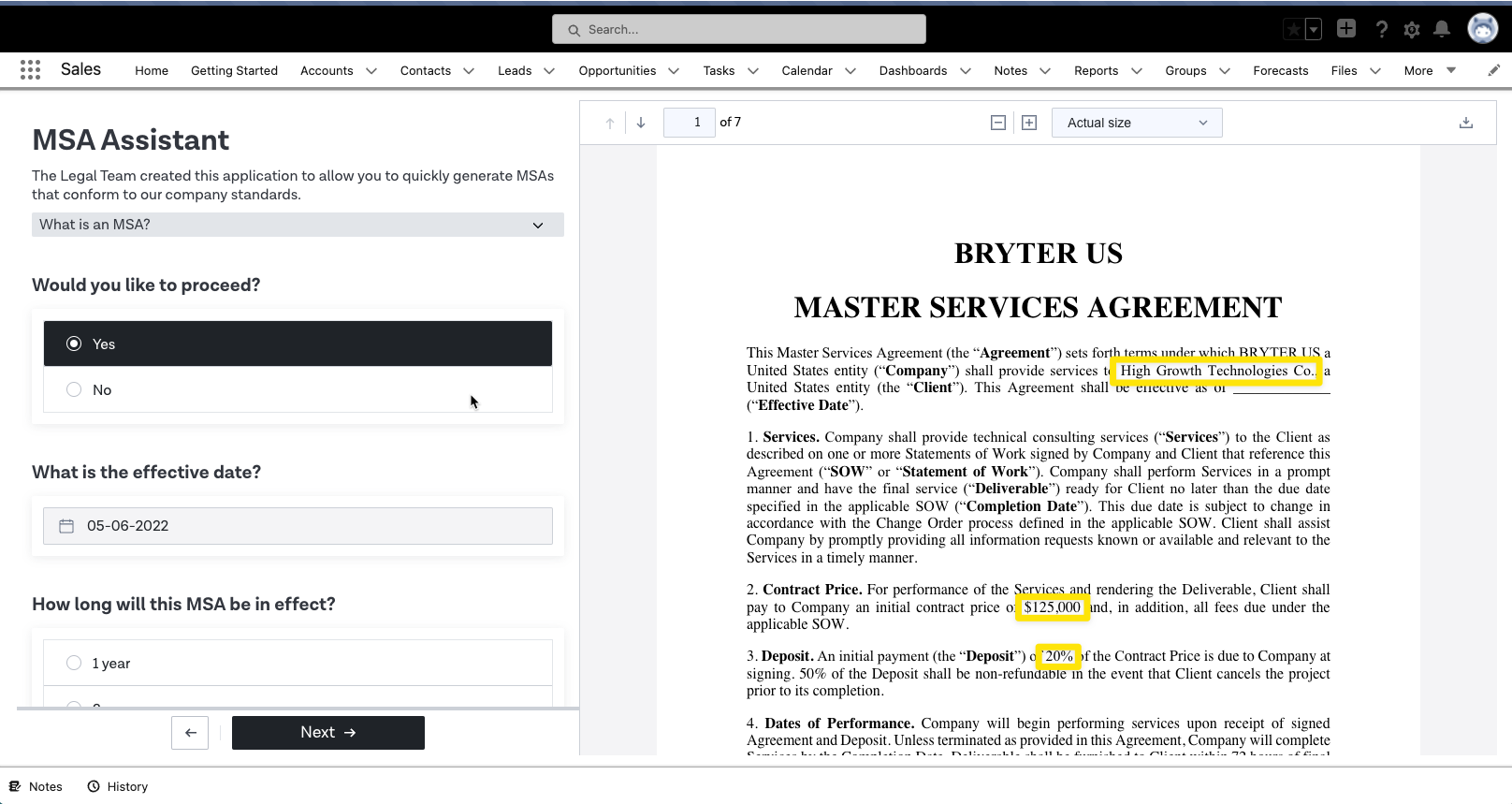Expand the Accounts tab dropdown arrow
Image resolution: width=1512 pixels, height=804 pixels.
click(x=371, y=71)
